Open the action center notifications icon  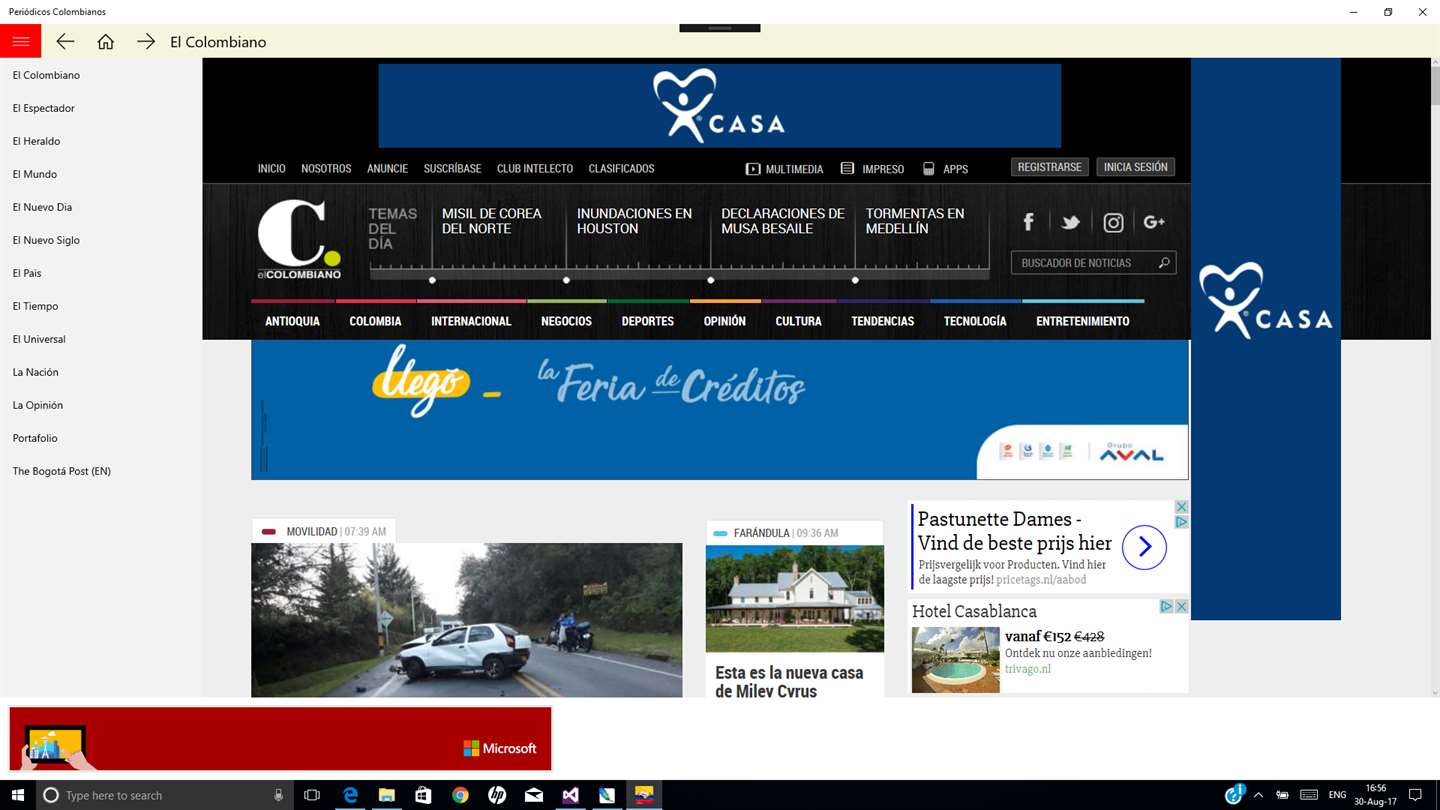(1415, 795)
